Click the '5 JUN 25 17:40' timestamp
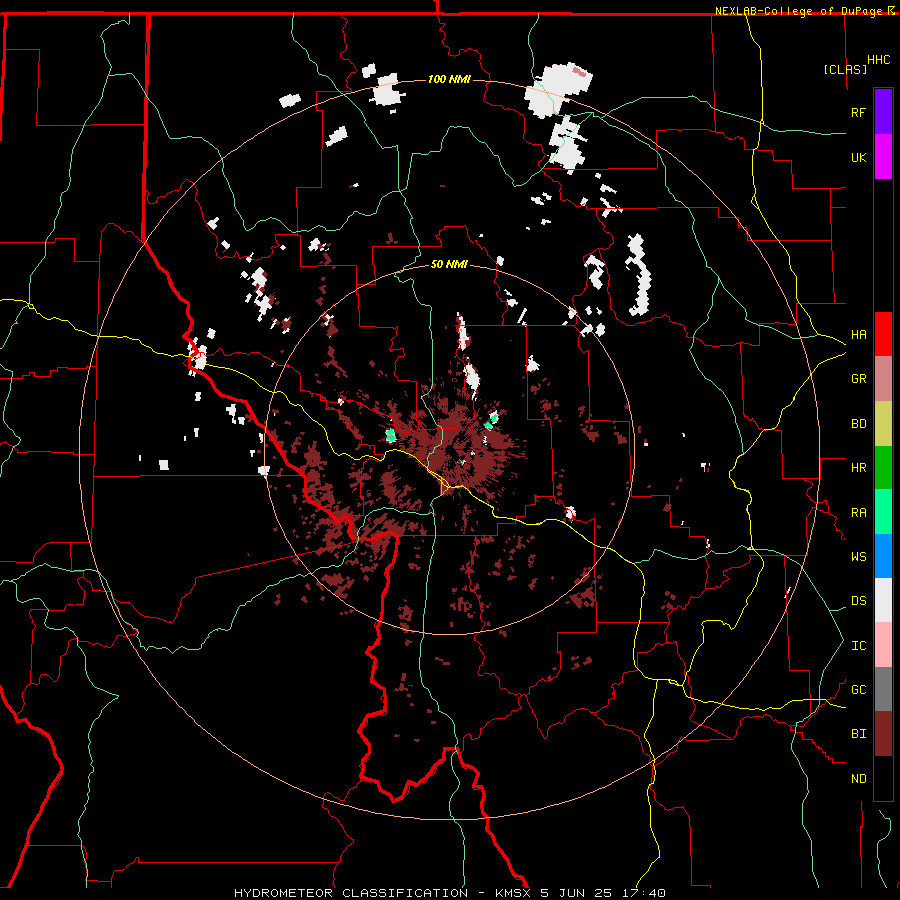The image size is (900, 900). pyautogui.click(x=603, y=893)
